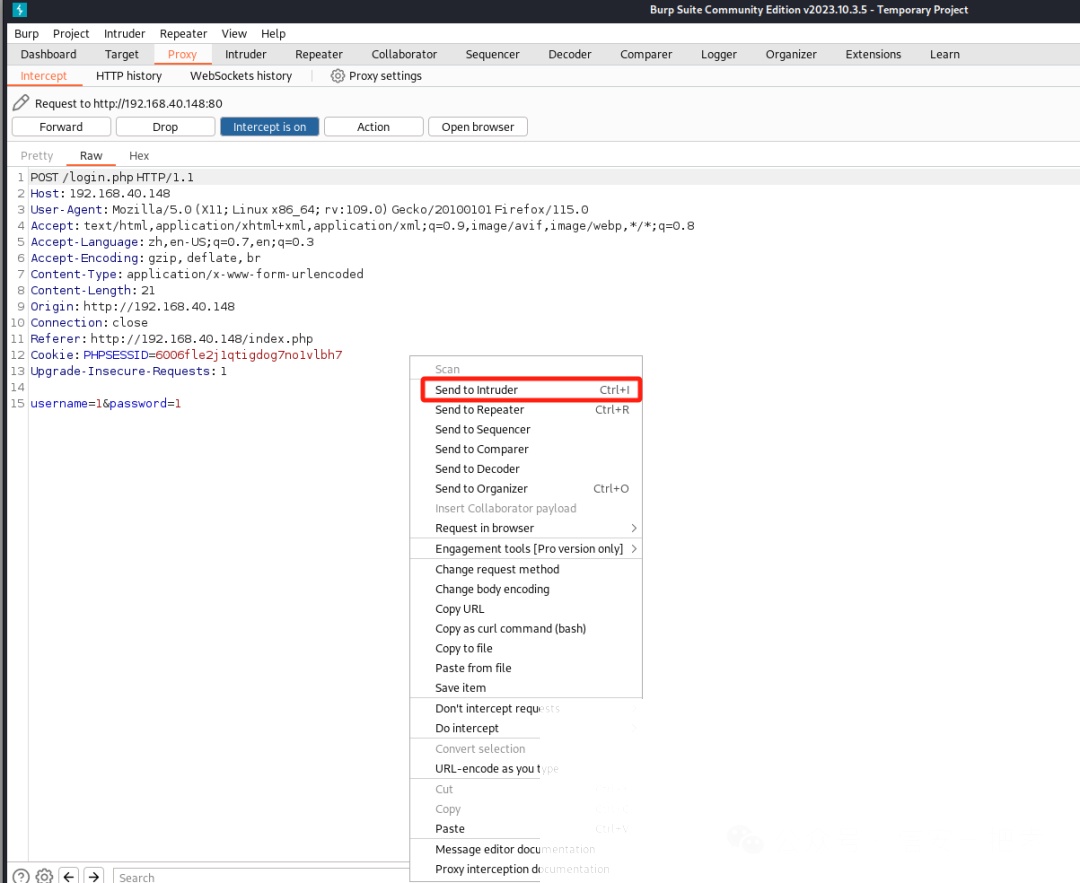Click the username=1&password=1 request body line

[x=106, y=404]
